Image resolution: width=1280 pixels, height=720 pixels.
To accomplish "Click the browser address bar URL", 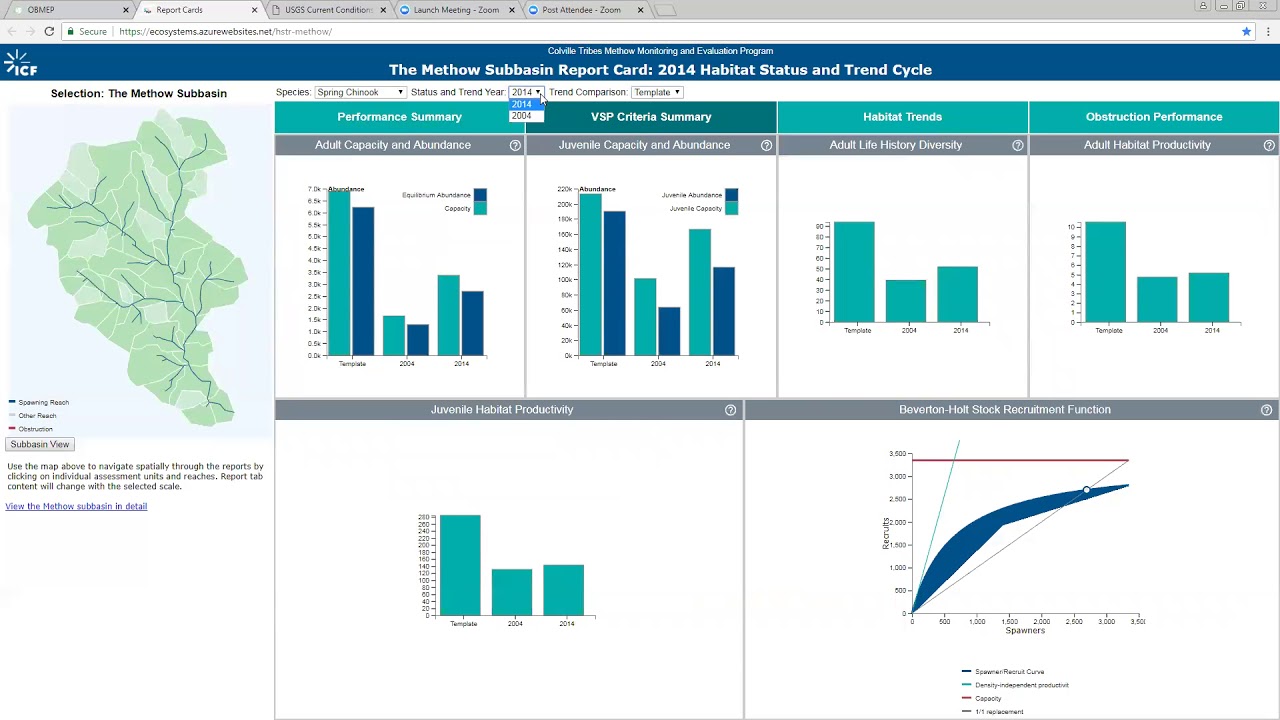I will click(225, 32).
